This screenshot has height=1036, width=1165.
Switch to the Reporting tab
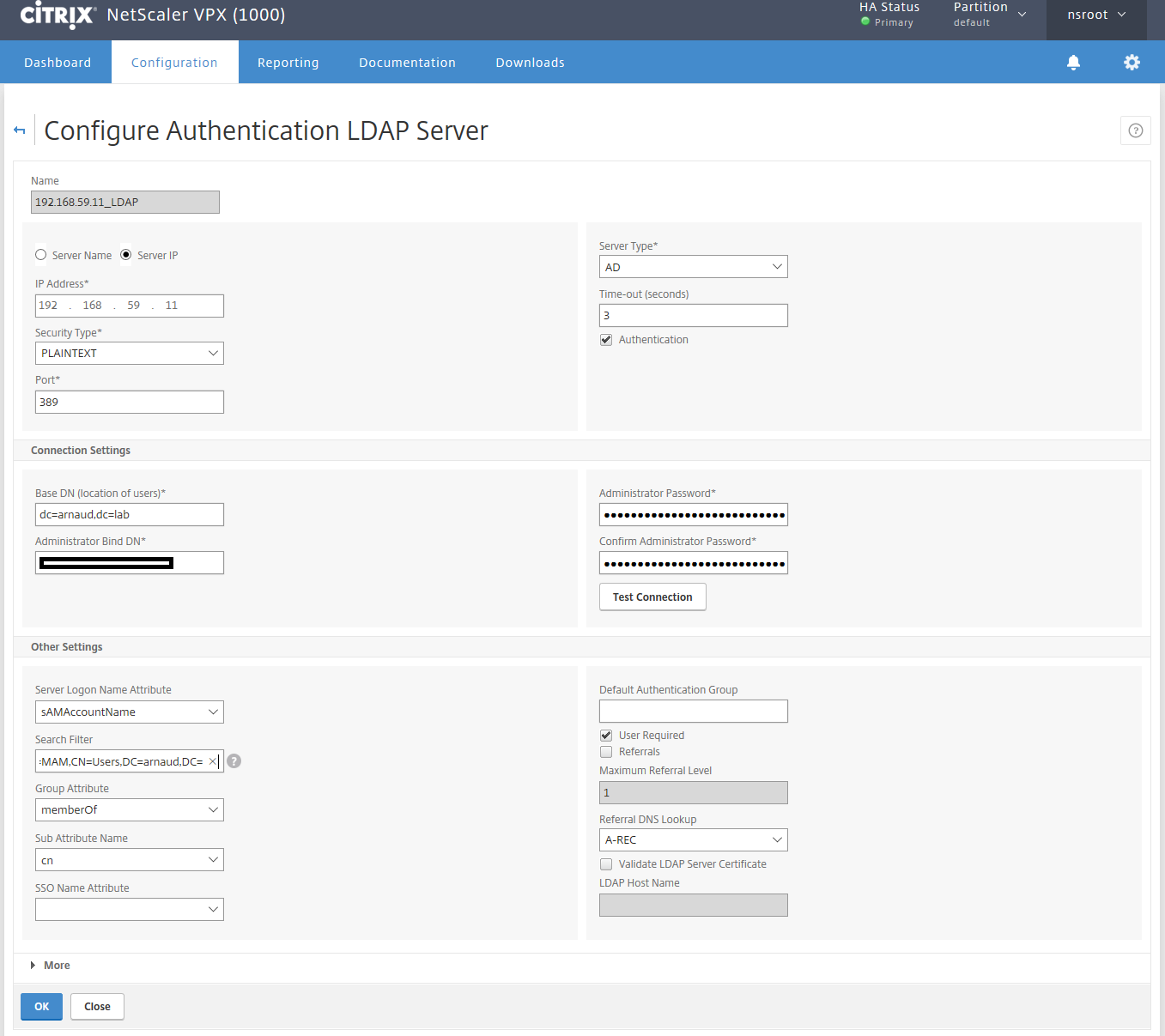(x=288, y=63)
